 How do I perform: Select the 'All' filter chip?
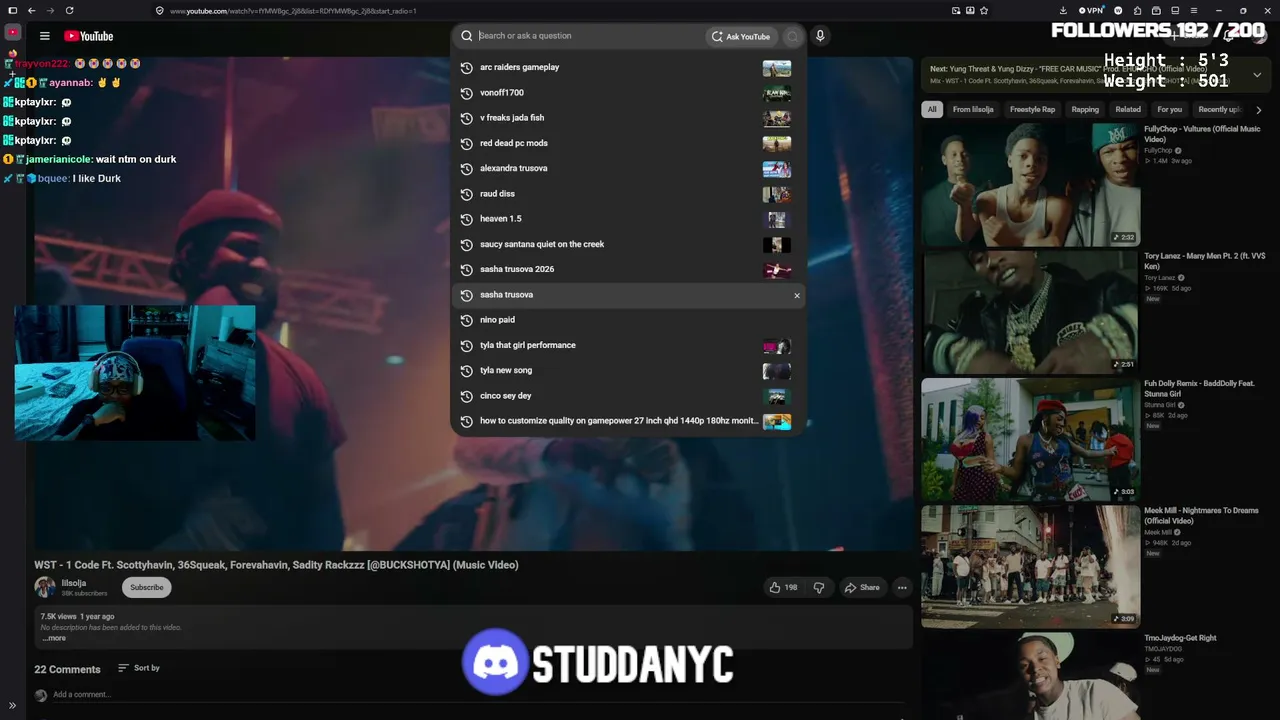[932, 110]
